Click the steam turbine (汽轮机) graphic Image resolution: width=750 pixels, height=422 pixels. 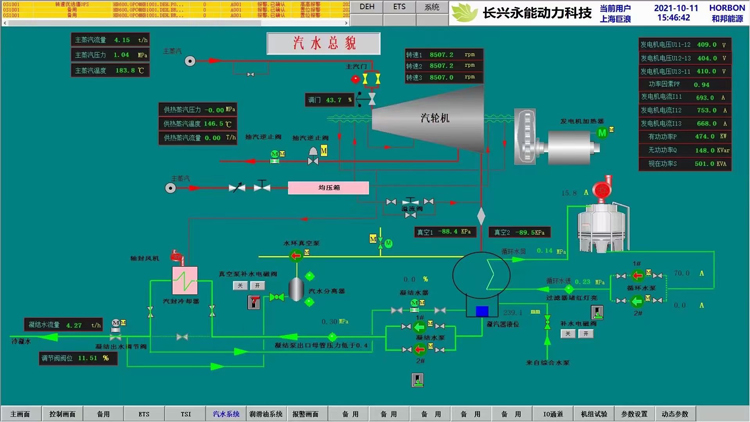(x=430, y=117)
